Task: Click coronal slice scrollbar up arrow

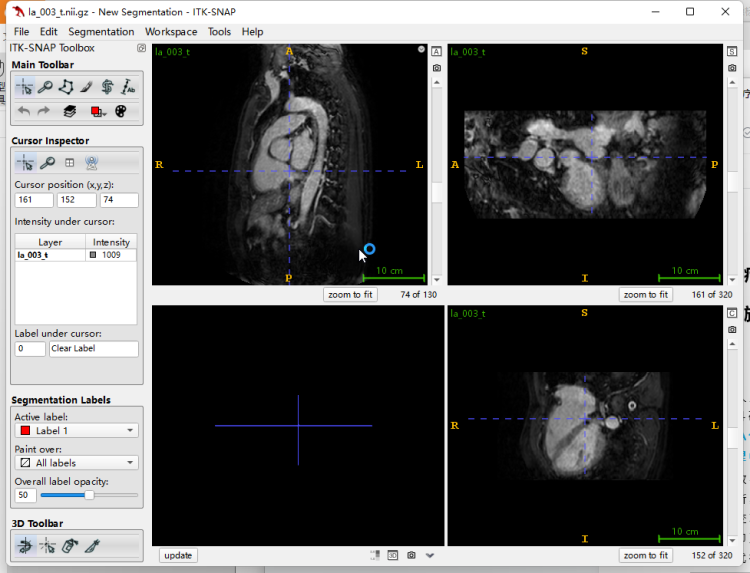Action: pos(732,344)
